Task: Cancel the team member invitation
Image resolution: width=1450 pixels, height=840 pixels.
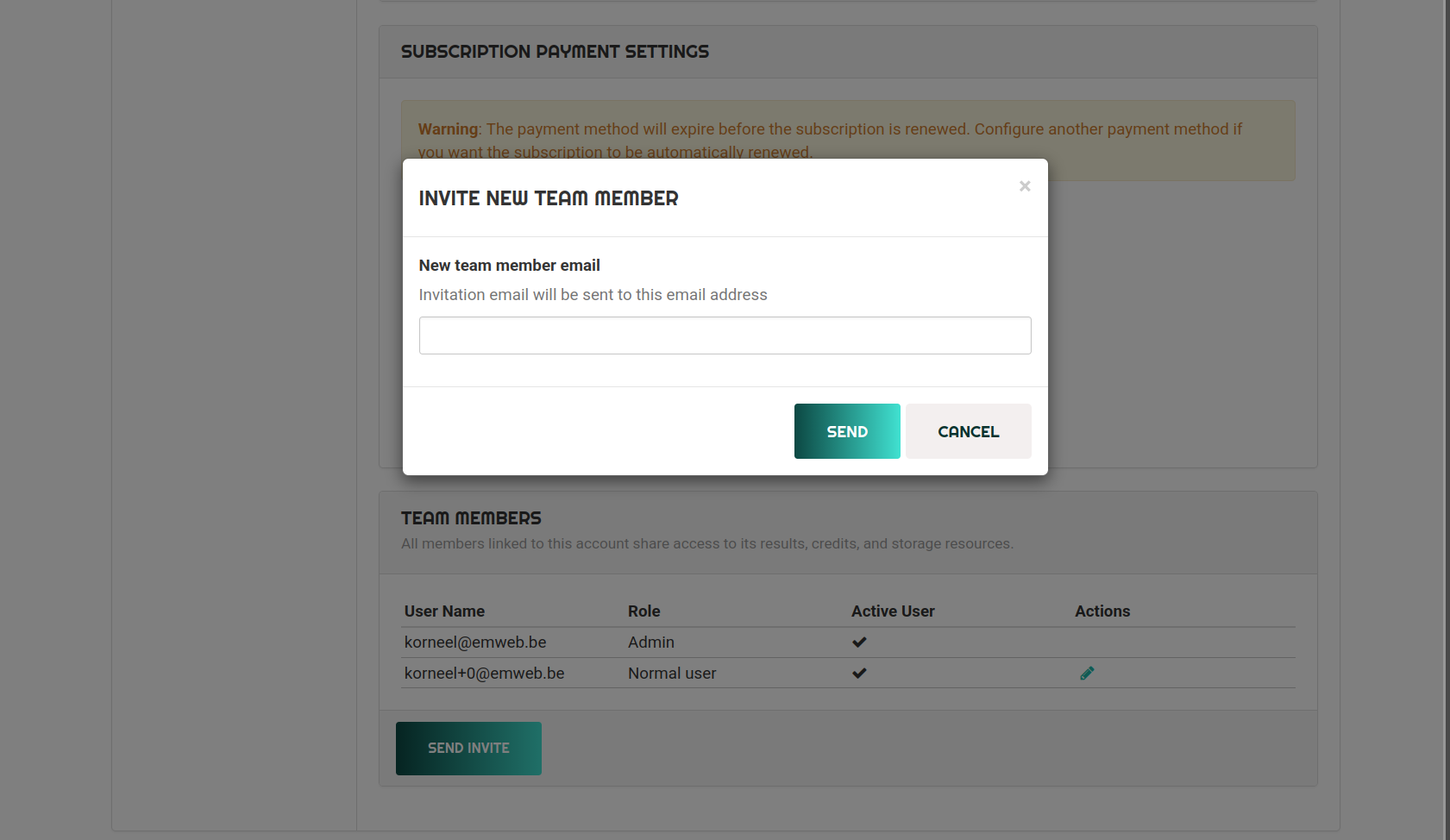Action: pos(968,431)
